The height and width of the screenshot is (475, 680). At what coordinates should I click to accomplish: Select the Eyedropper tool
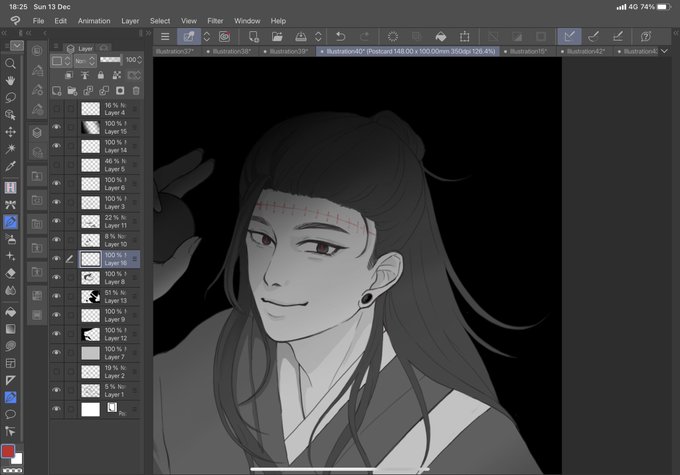tap(10, 166)
